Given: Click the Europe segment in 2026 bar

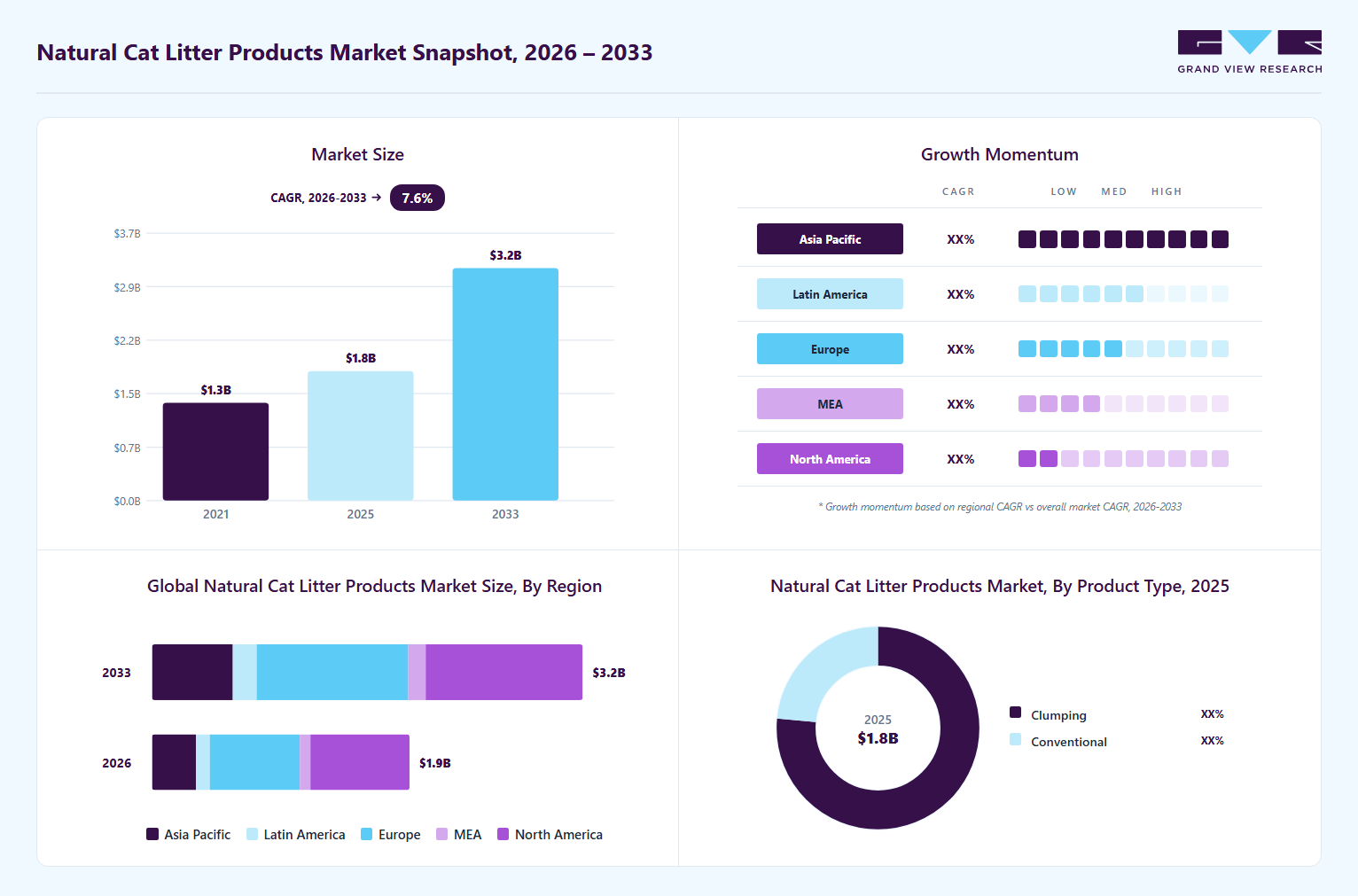Looking at the screenshot, I should coord(254,762).
